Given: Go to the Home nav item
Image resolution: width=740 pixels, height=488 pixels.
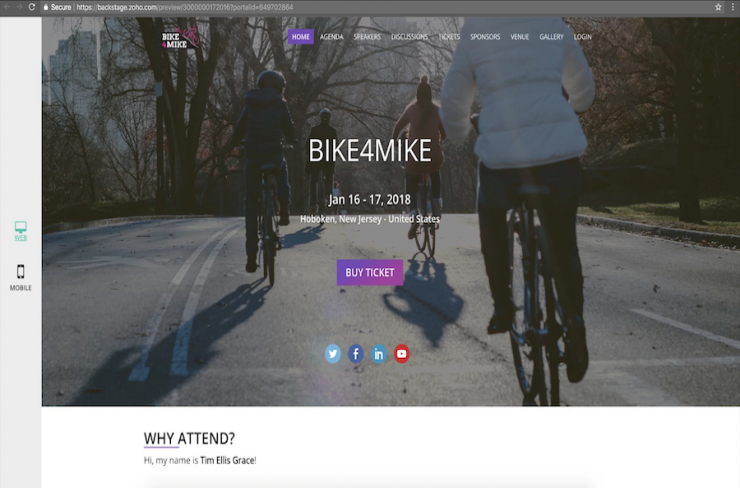Looking at the screenshot, I should 301,37.
